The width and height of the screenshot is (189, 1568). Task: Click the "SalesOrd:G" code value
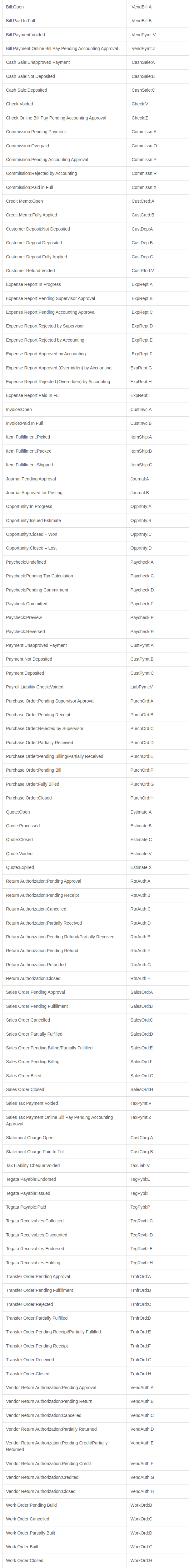click(x=142, y=1076)
